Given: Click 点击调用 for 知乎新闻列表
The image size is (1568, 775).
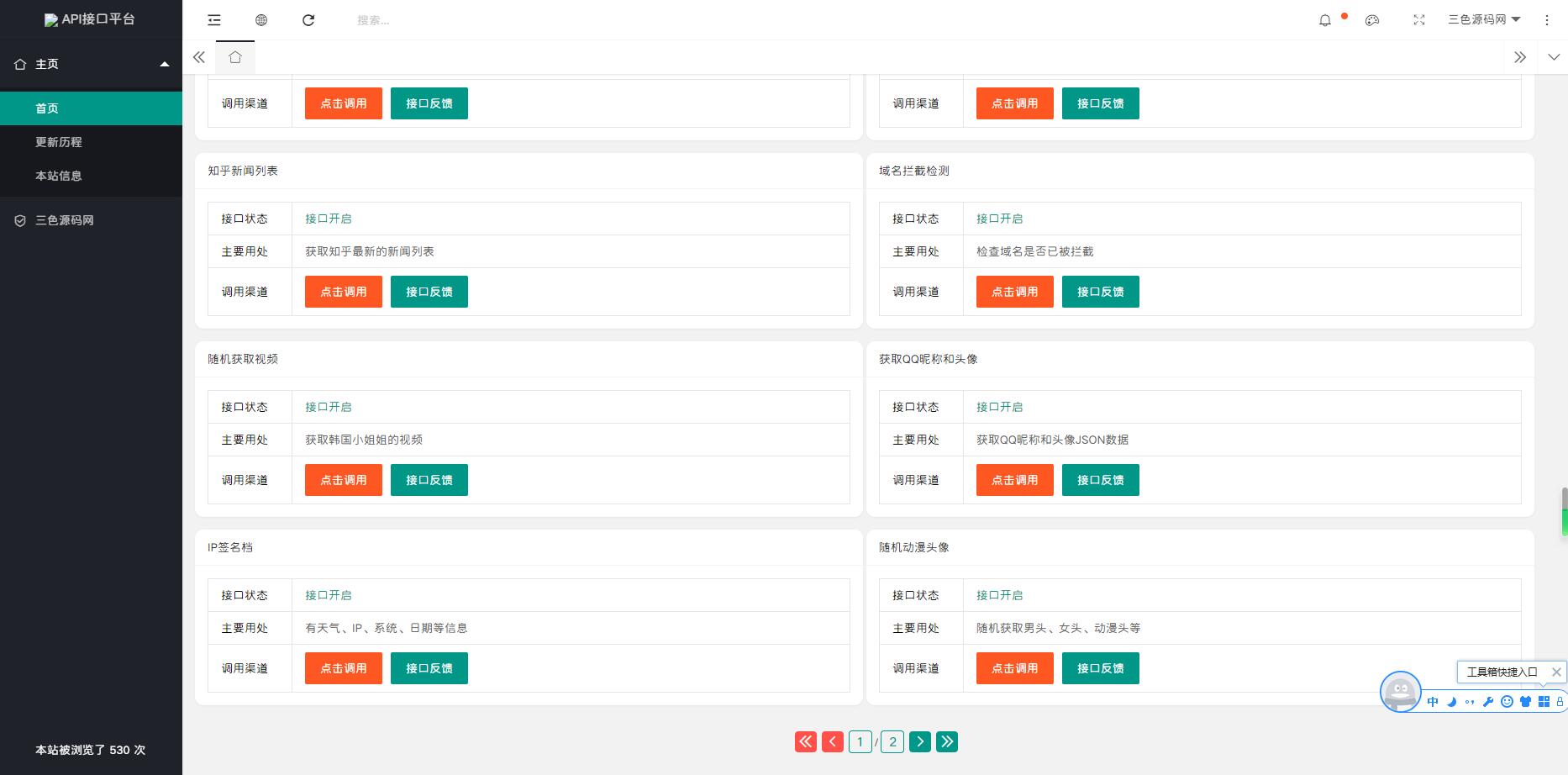Looking at the screenshot, I should [343, 292].
